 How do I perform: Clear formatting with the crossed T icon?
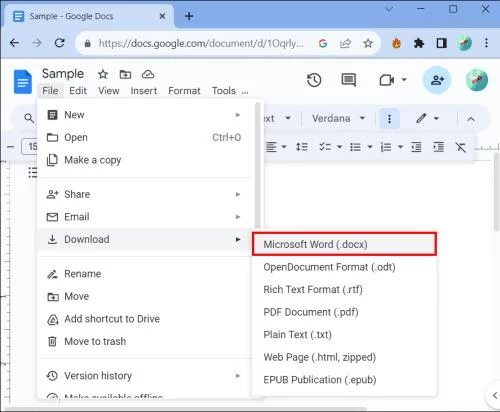[461, 147]
